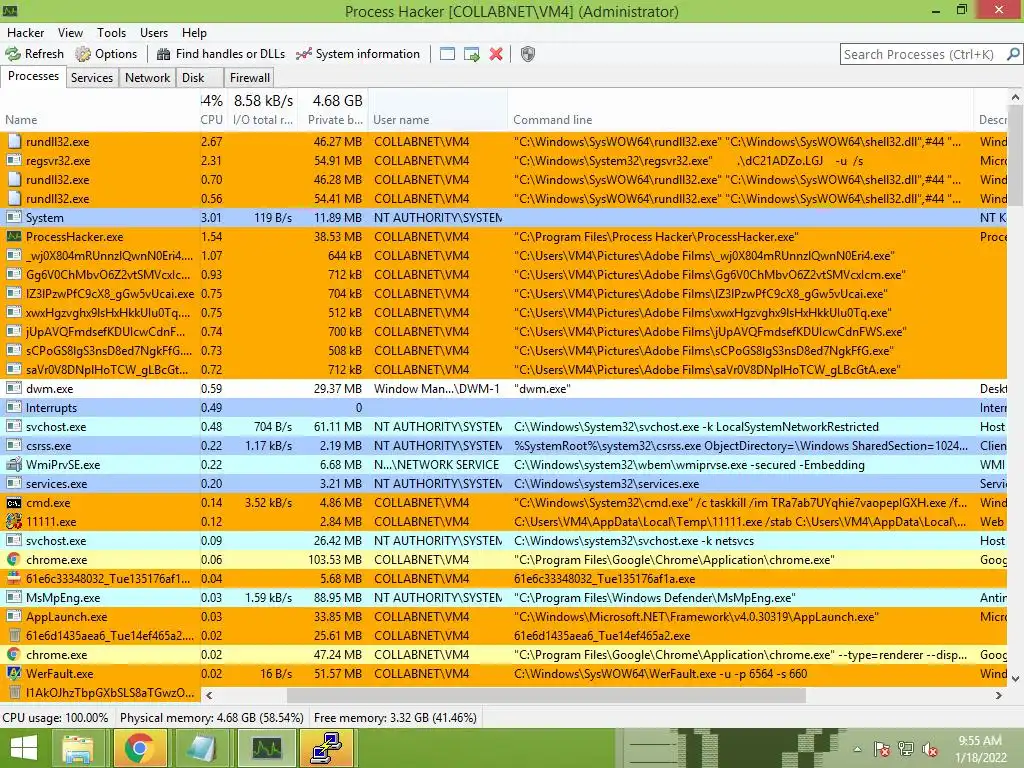Click the Free memory status bar entry
1024x768 pixels.
(x=395, y=718)
